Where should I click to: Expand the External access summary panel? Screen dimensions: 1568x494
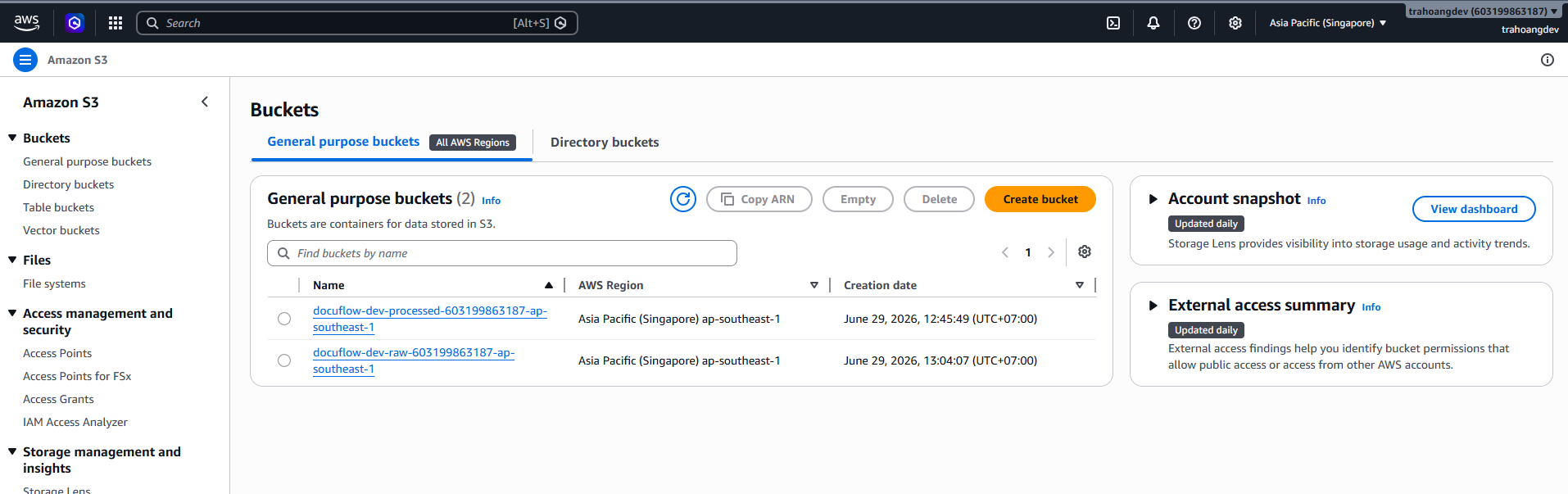[x=1153, y=306]
